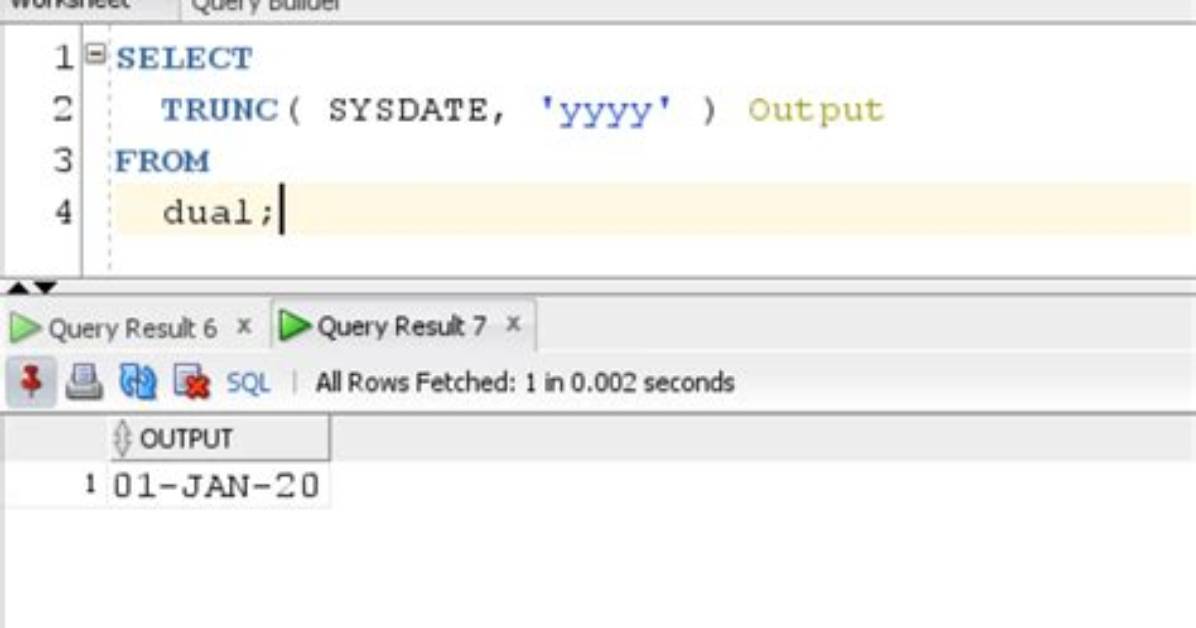
Task: Open the Query Result 6 tab
Action: 133,328
